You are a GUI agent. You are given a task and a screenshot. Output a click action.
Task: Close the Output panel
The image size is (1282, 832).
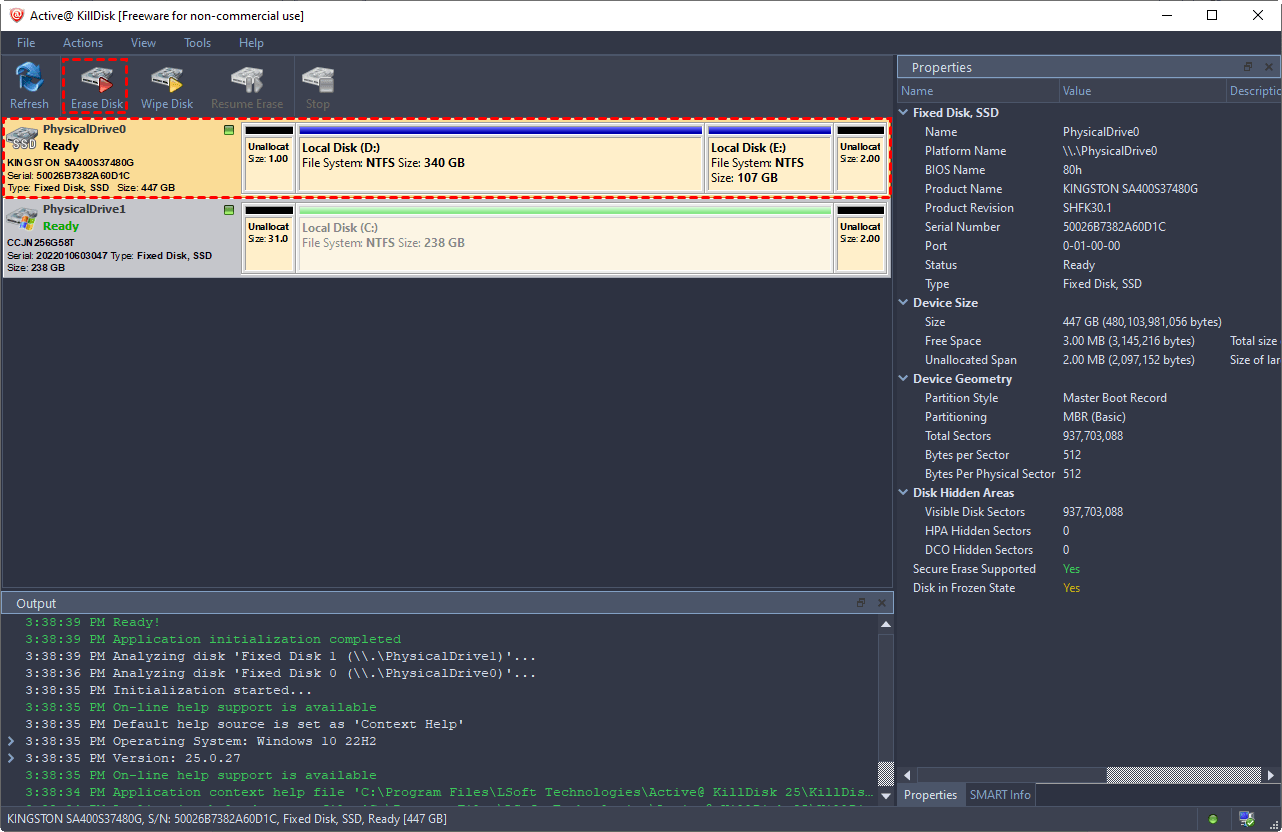(881, 603)
